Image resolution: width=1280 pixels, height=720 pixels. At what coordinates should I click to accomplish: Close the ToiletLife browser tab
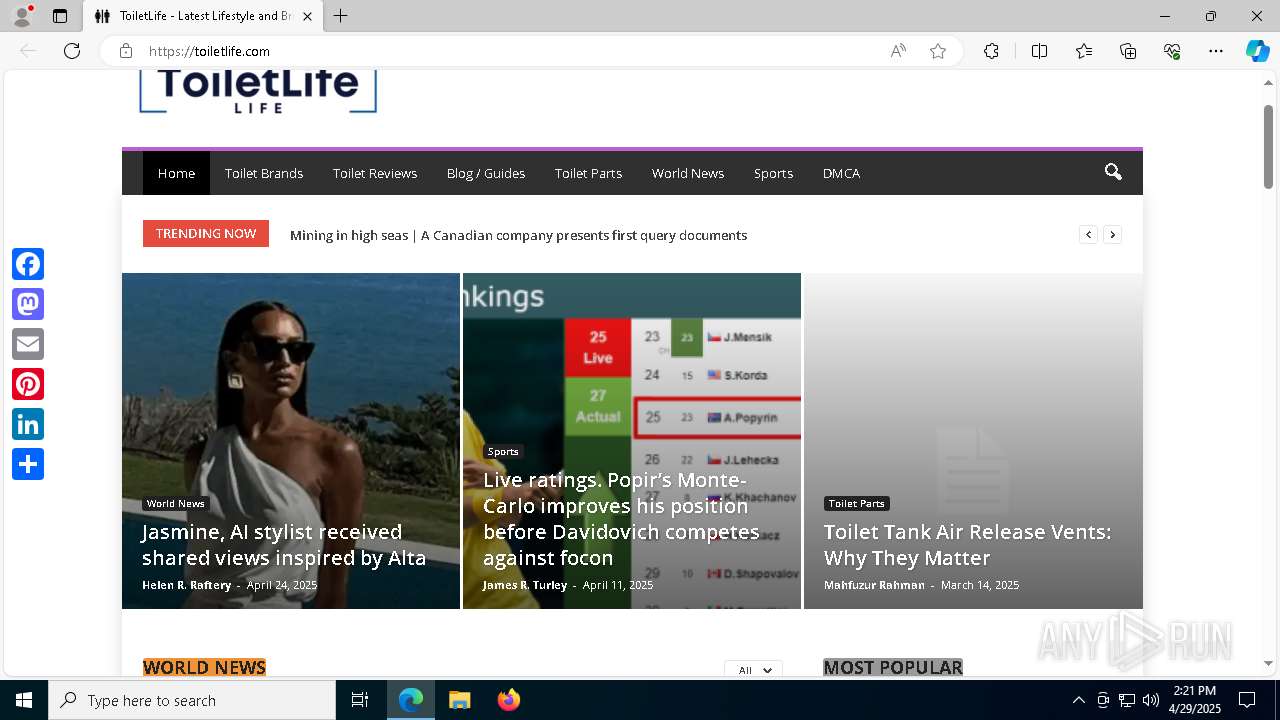coord(307,16)
